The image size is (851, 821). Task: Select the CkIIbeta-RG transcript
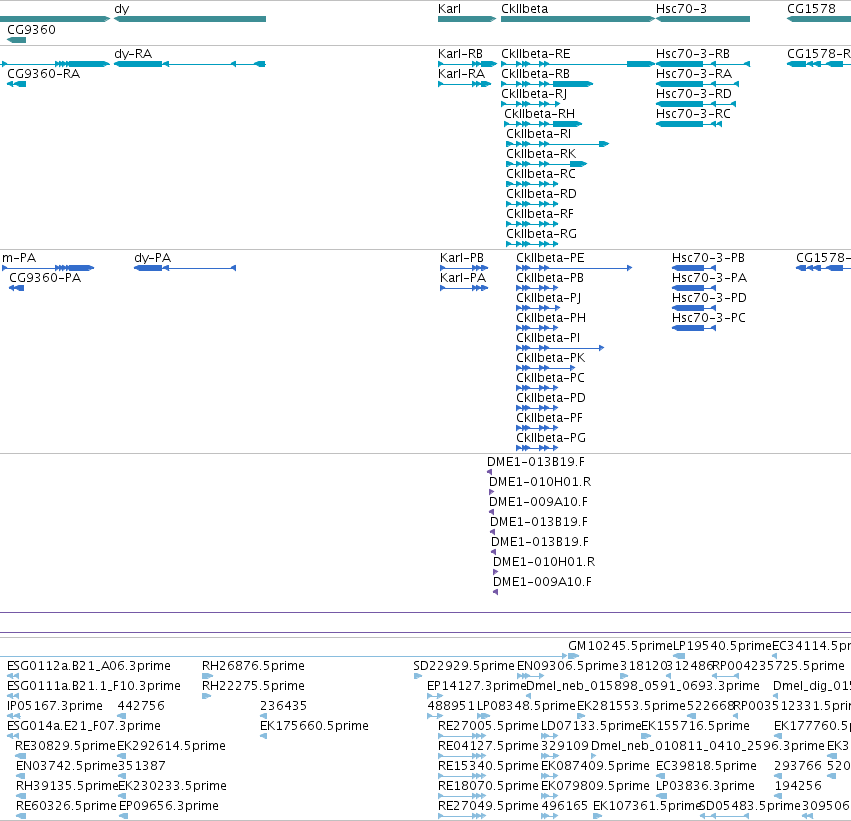(x=541, y=234)
